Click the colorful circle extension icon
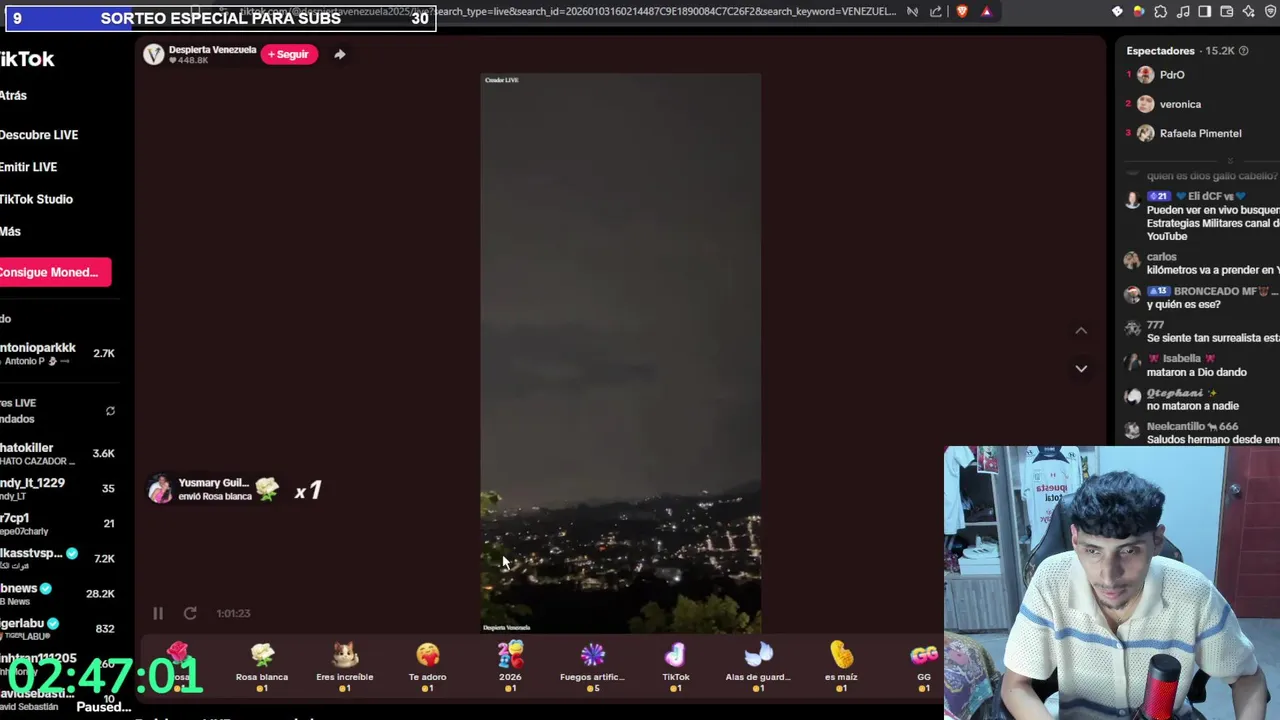The image size is (1280, 720). pos(1138,11)
